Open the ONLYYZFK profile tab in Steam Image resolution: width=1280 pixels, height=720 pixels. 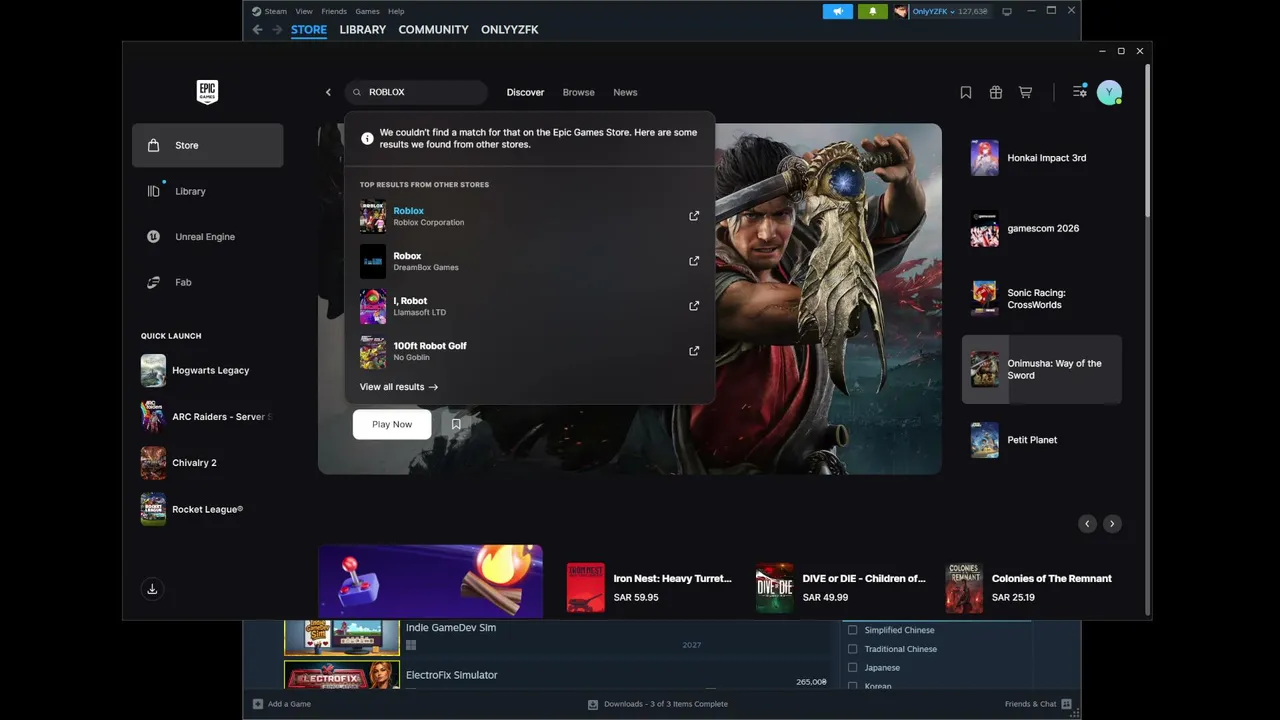510,30
